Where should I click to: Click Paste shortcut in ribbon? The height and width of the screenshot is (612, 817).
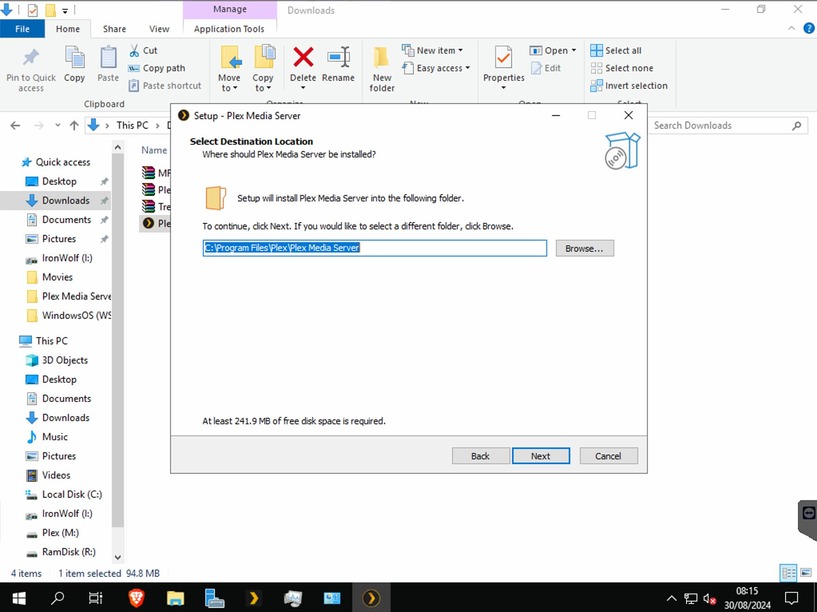point(165,85)
